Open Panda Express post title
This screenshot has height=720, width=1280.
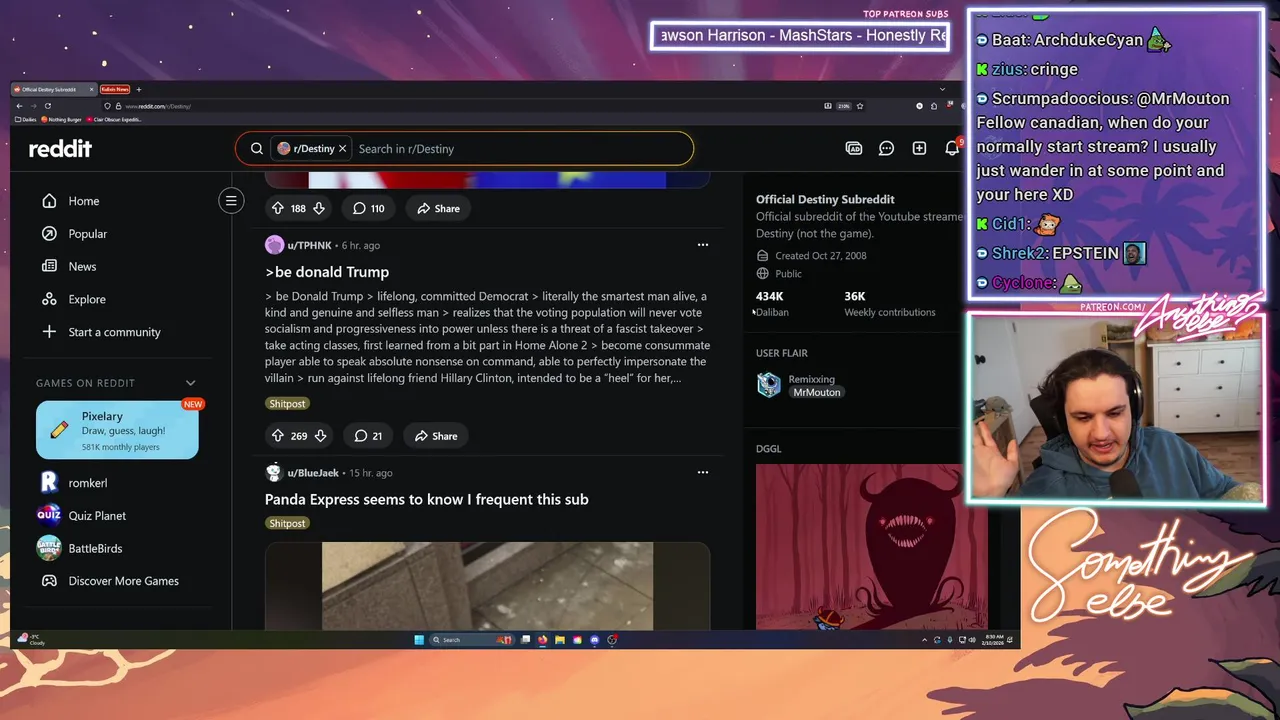[x=427, y=499]
